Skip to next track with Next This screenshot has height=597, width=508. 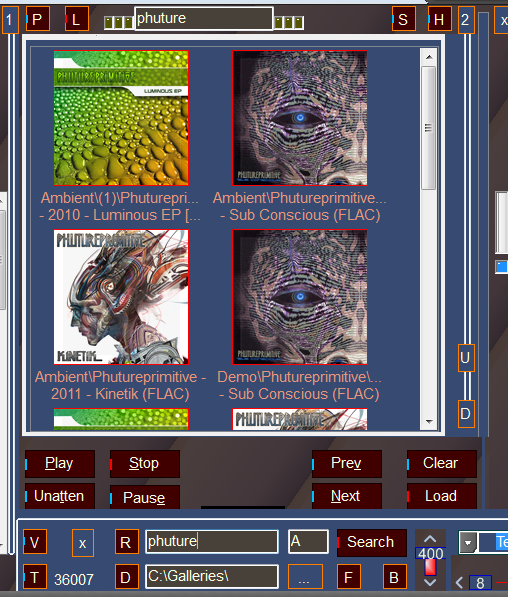pyautogui.click(x=347, y=496)
